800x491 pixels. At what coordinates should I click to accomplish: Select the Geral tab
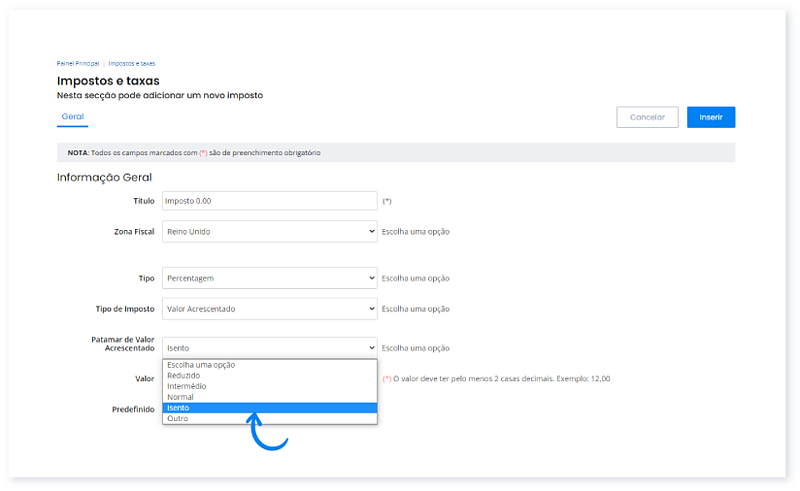72,117
